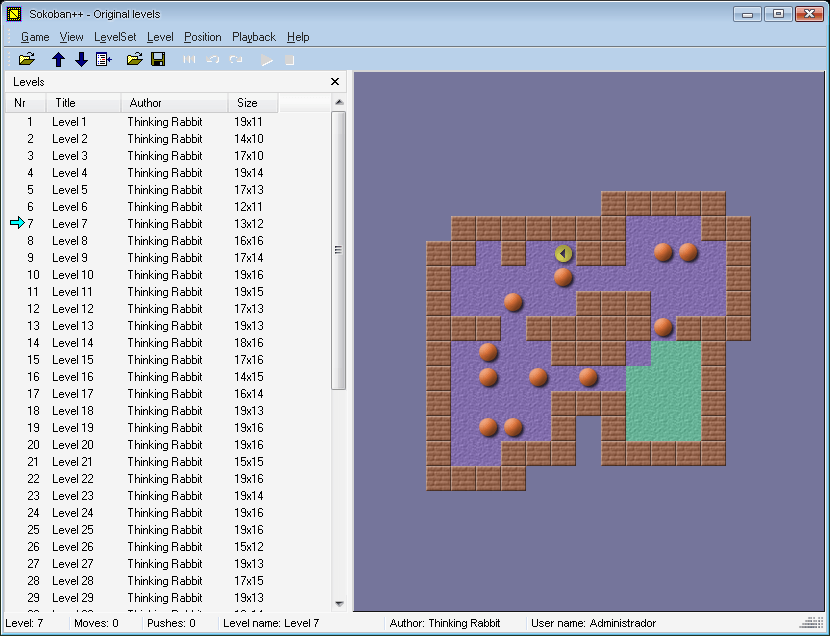830x636 pixels.
Task: Save the current position with the disk icon
Action: (158, 59)
